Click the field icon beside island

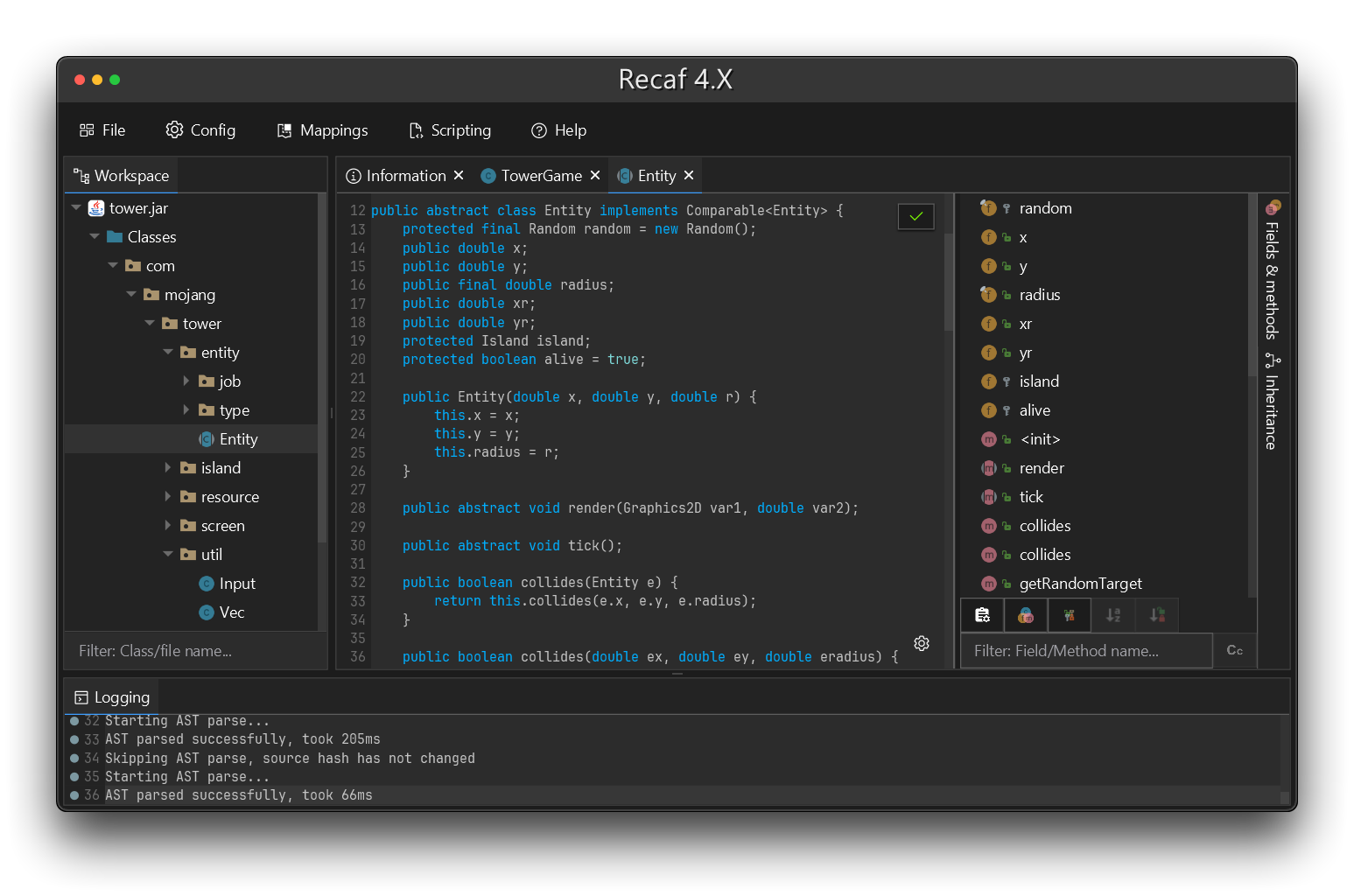pos(988,381)
